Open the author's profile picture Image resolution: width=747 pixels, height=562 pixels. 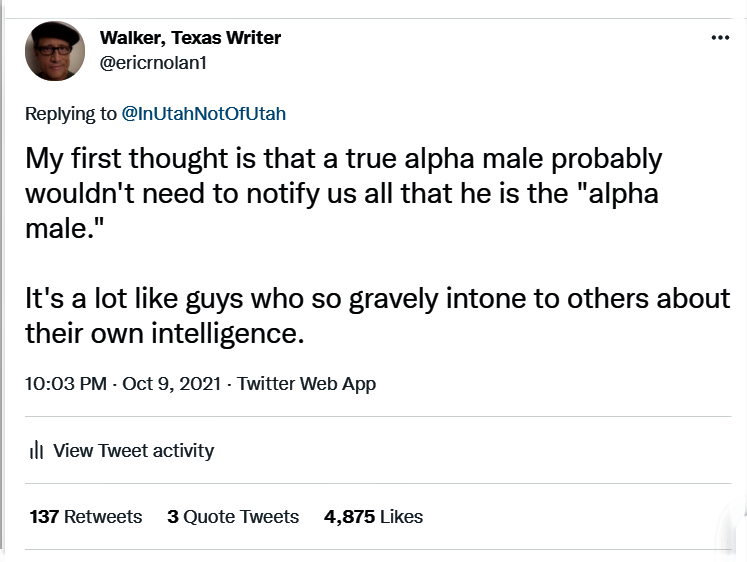click(55, 51)
